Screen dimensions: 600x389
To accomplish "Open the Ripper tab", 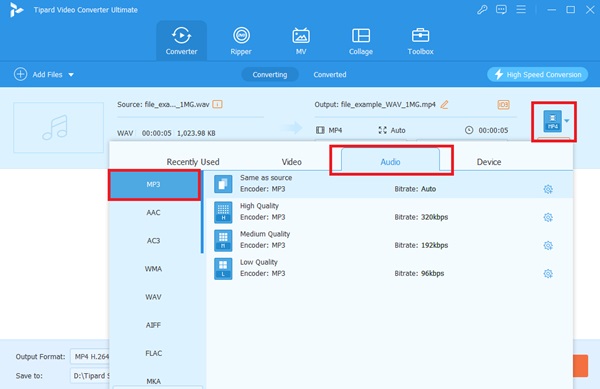I will coord(241,41).
